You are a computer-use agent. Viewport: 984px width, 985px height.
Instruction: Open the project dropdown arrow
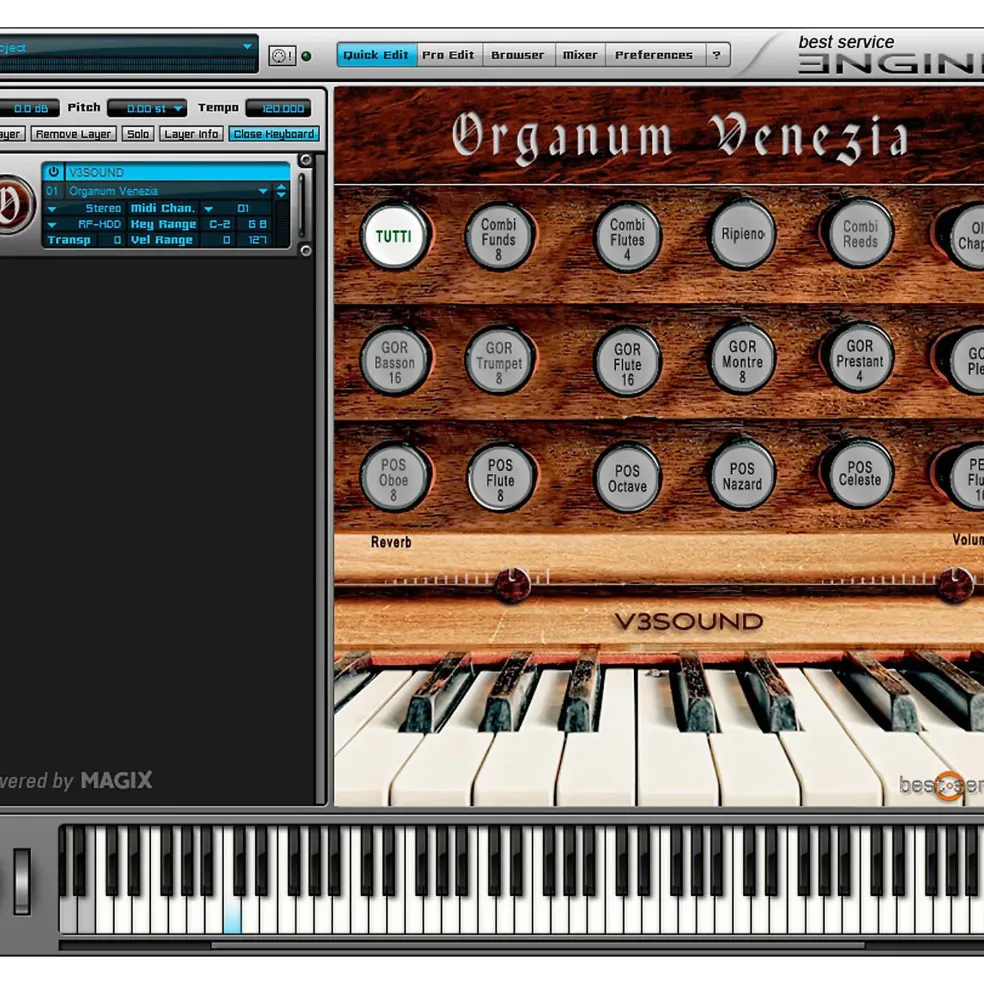(247, 46)
